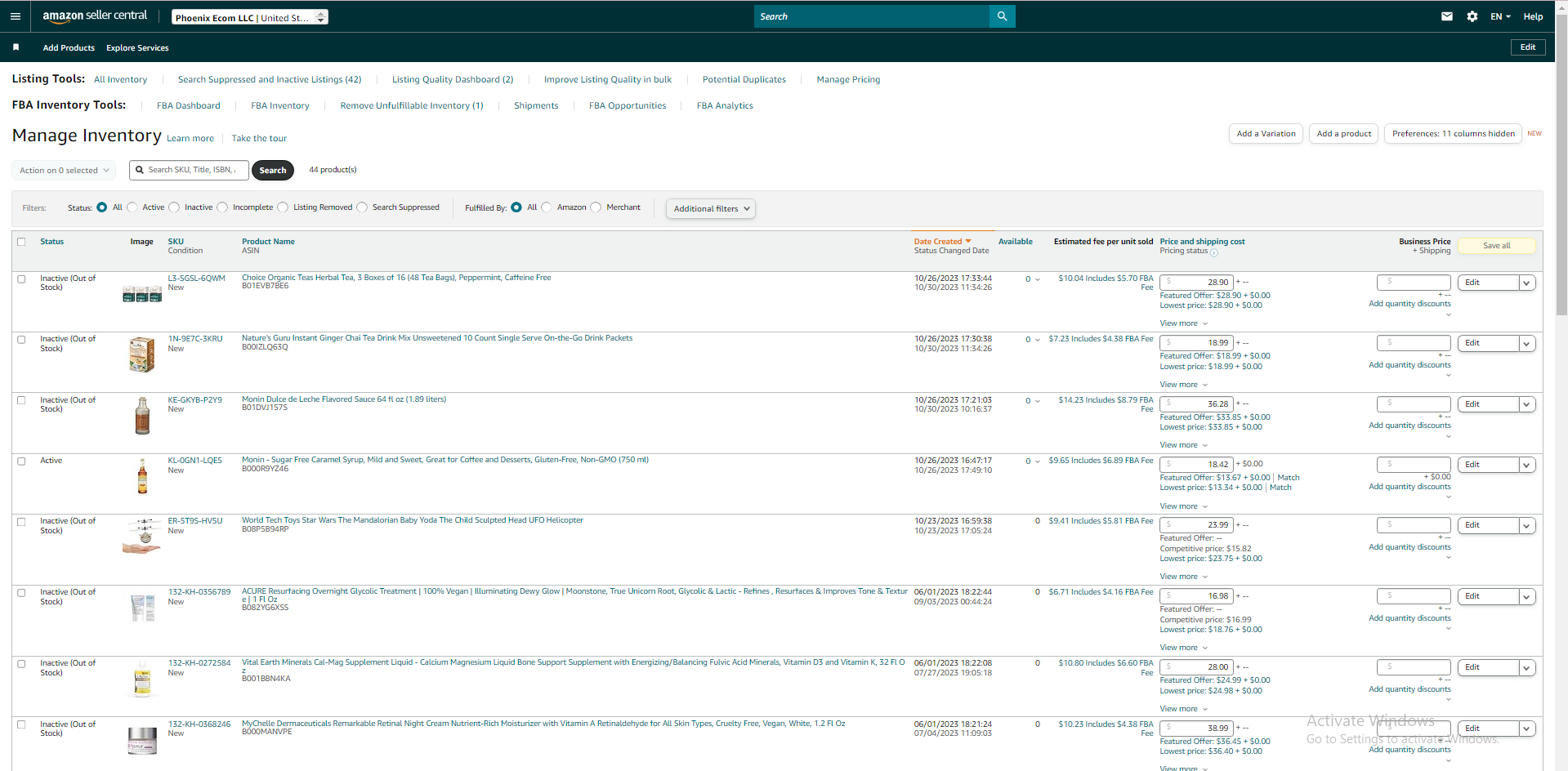Choose Search Suppressed status filter radio

tap(362, 207)
